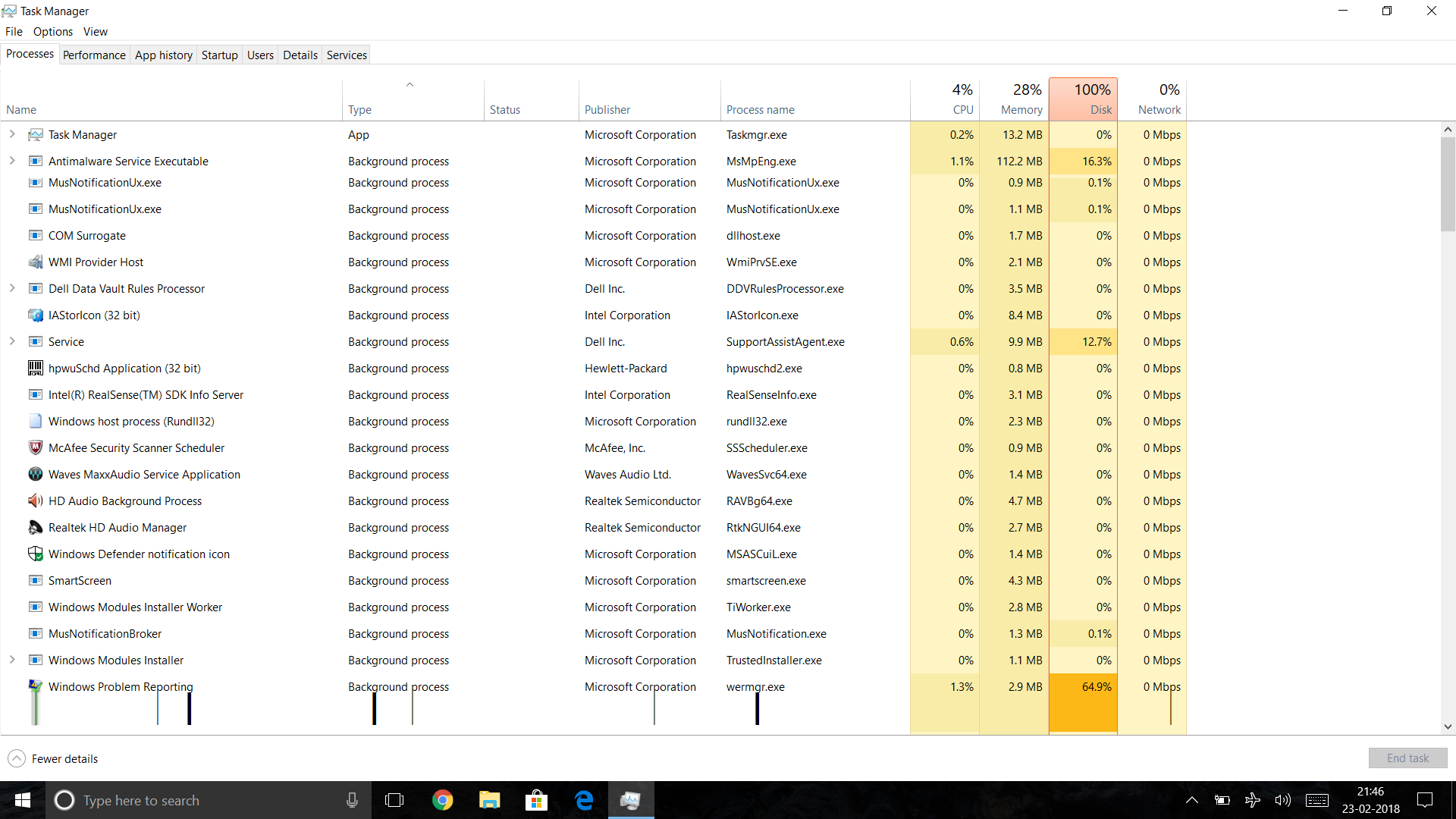Click the Realtek HD Audio Manager icon
The width and height of the screenshot is (1456, 819).
point(35,527)
